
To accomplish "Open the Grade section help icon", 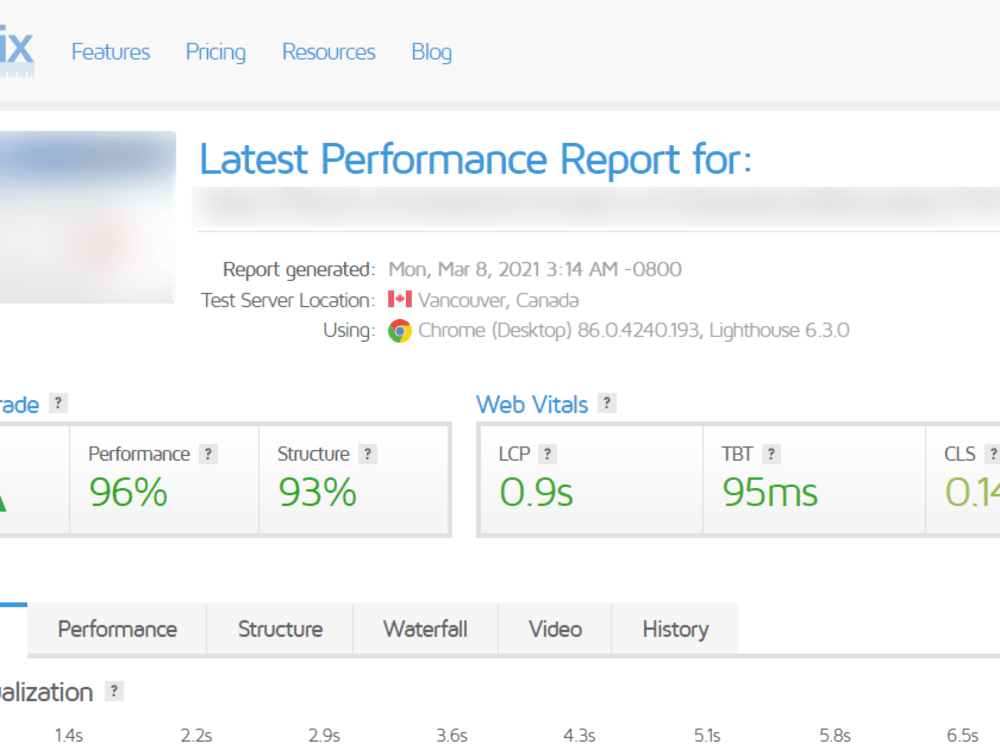I will (x=58, y=404).
